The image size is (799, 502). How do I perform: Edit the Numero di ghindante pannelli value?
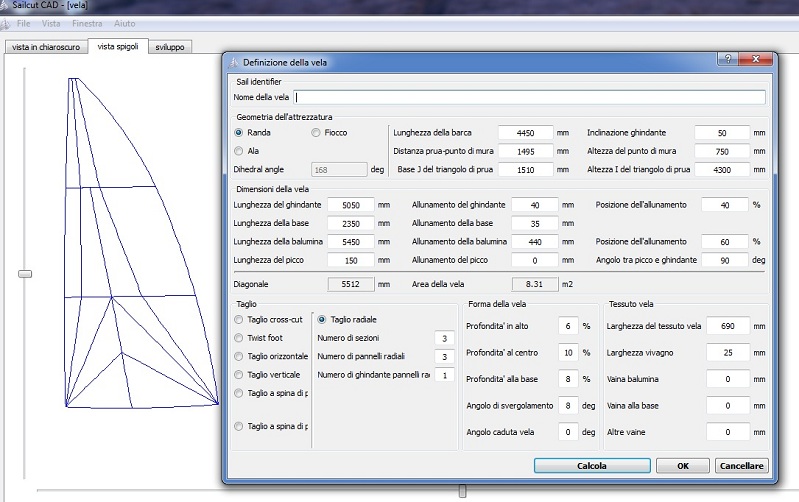tap(444, 375)
